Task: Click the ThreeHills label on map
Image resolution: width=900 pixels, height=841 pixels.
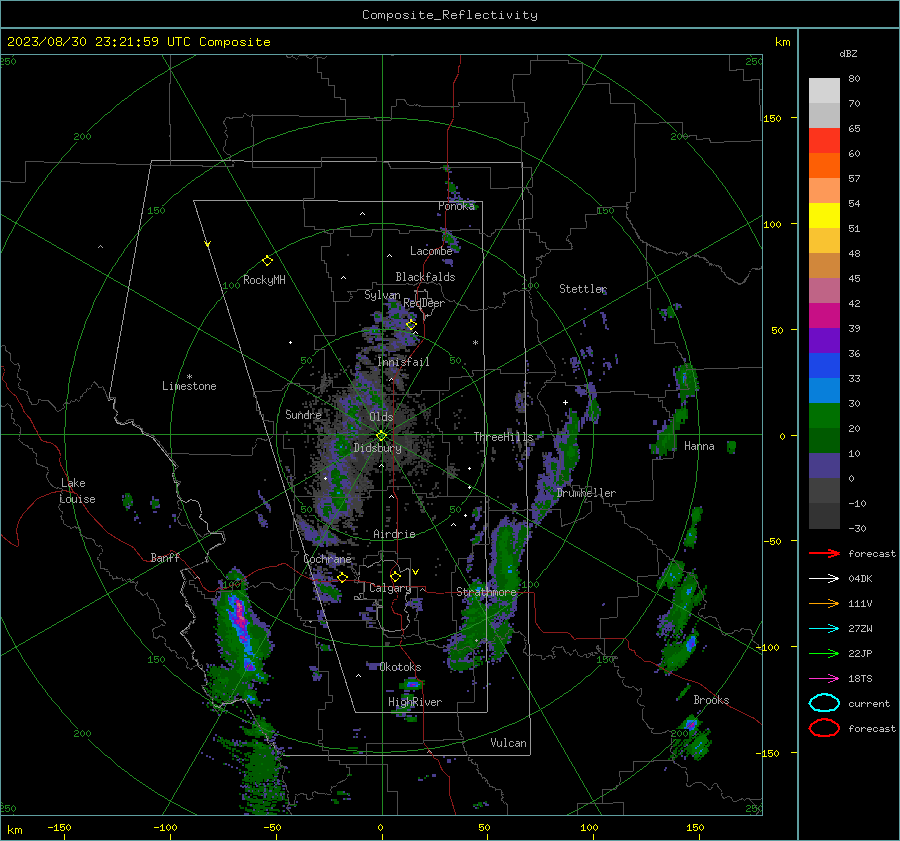Action: [503, 437]
